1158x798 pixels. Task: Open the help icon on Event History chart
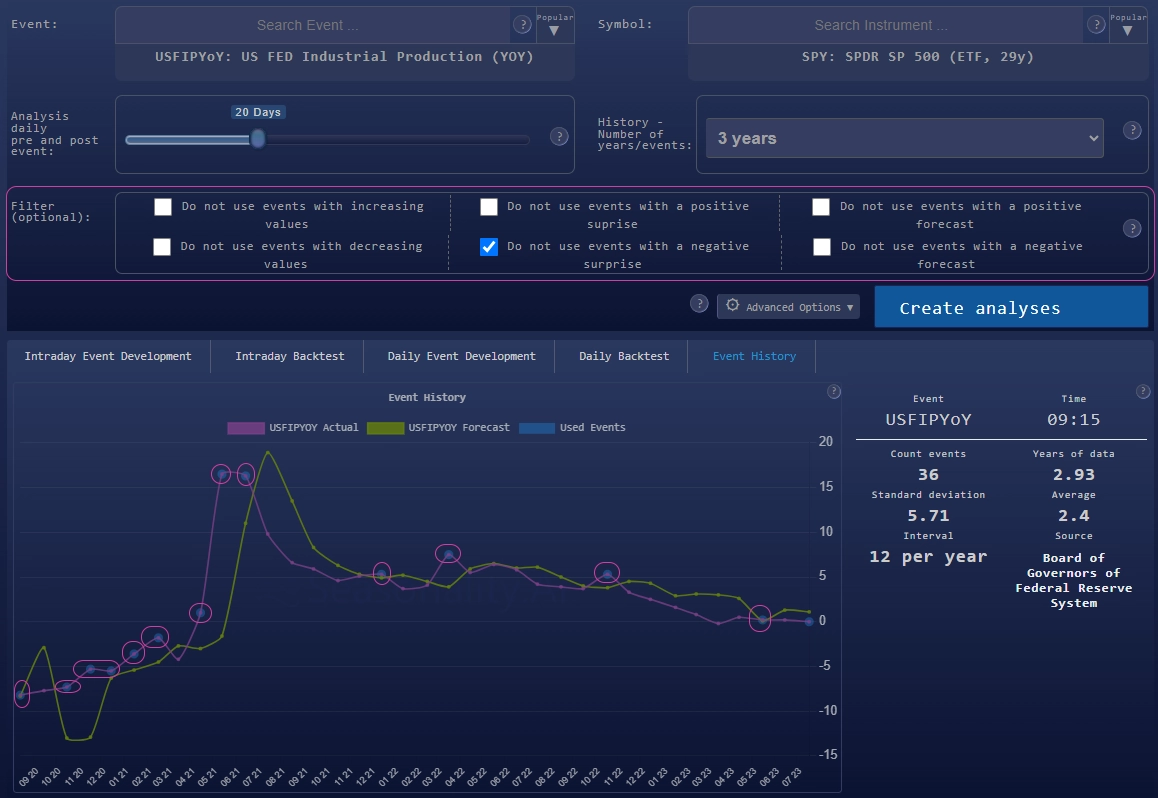tap(834, 392)
